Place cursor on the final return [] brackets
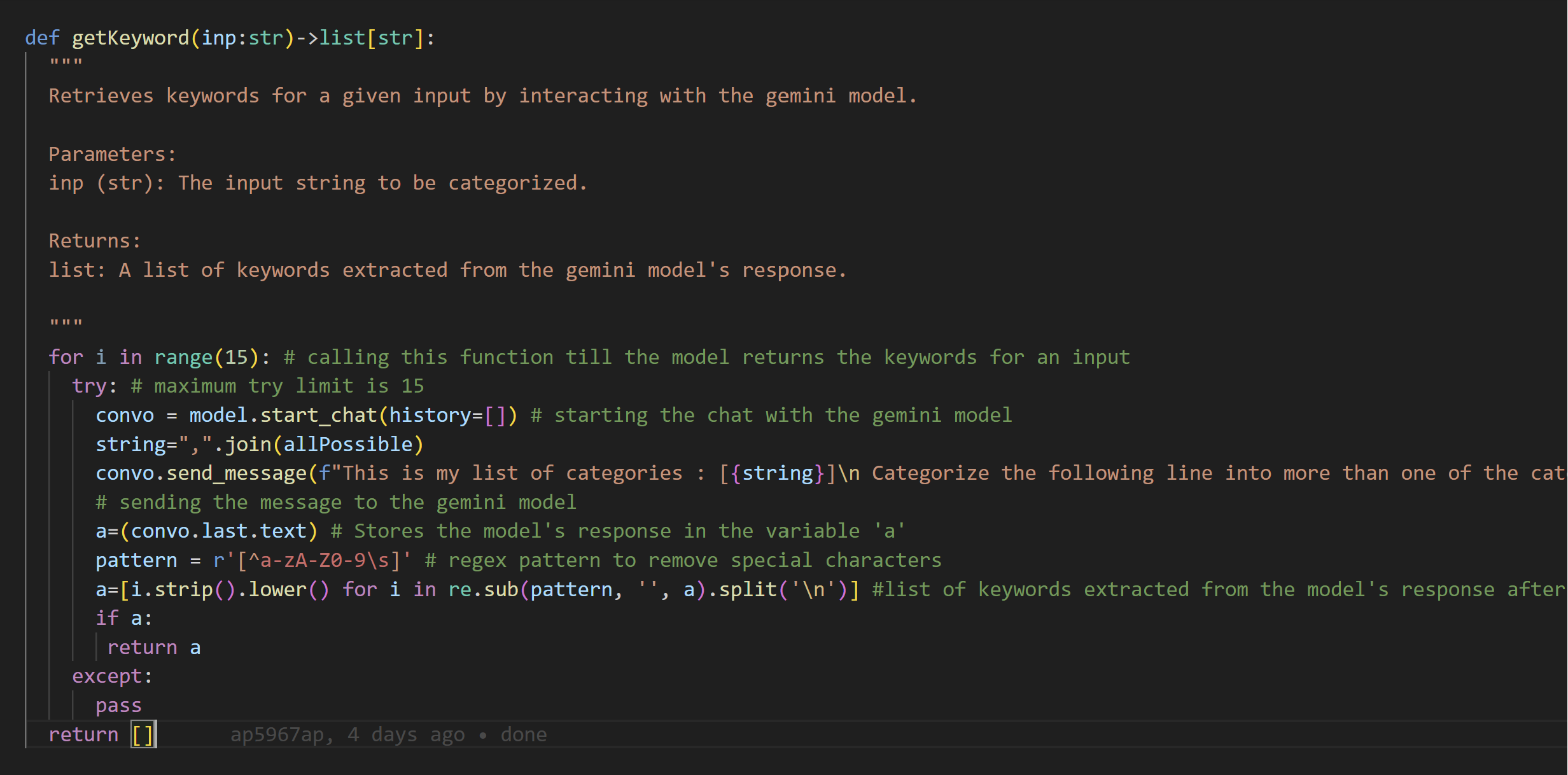 [x=143, y=734]
